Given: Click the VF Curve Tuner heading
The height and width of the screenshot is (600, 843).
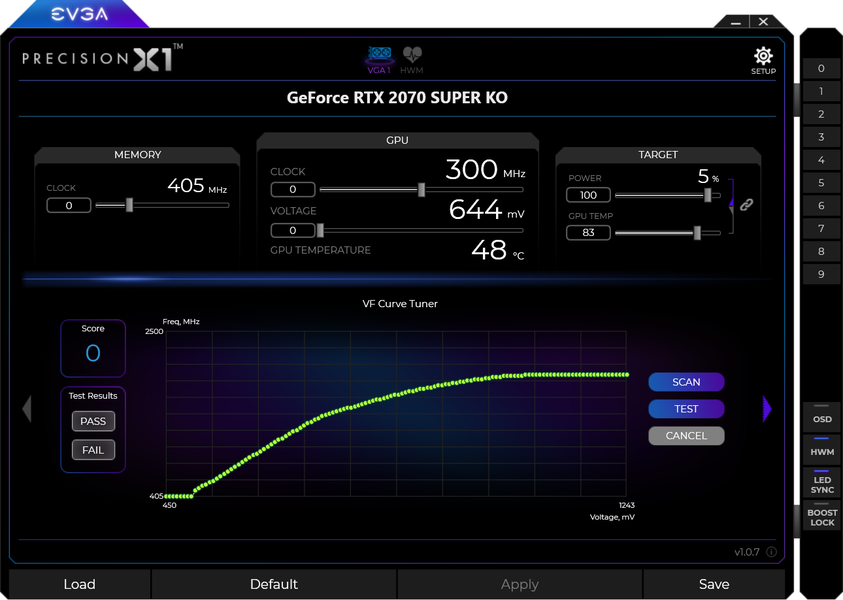Looking at the screenshot, I should (400, 304).
